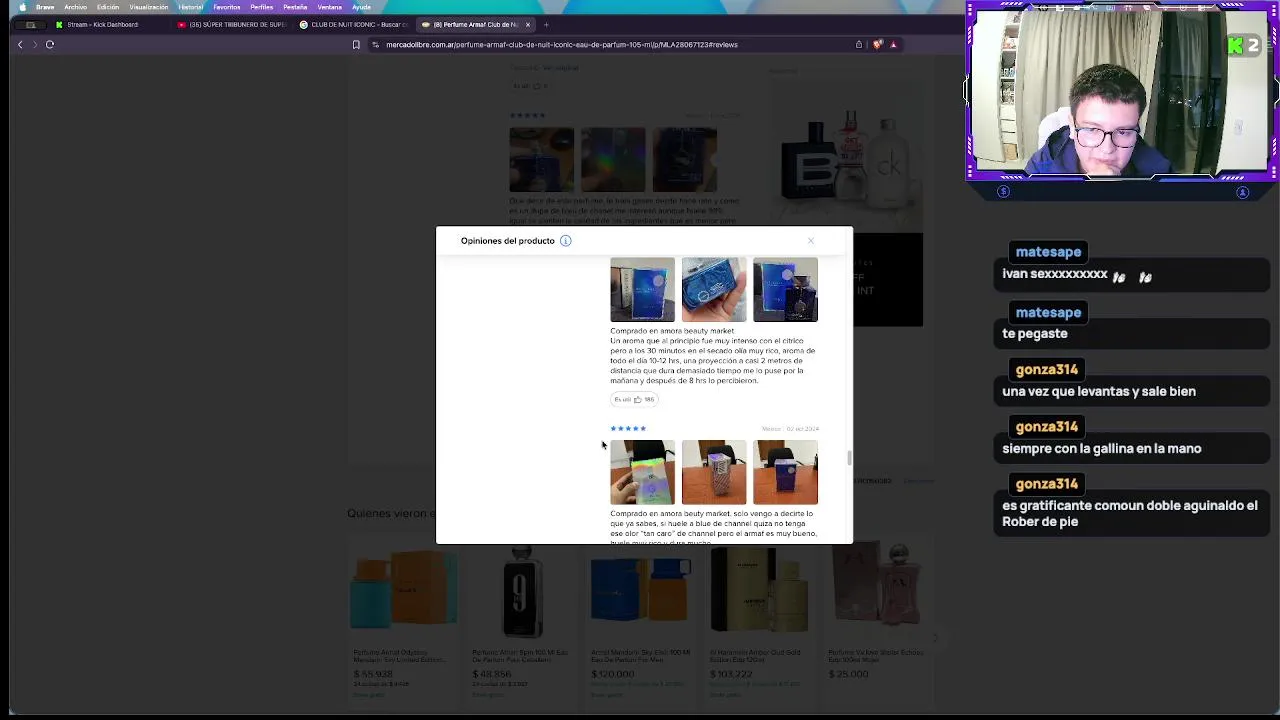Viewport: 1280px width, 720px height.
Task: Click first review thumbnail on background page
Action: 541,160
